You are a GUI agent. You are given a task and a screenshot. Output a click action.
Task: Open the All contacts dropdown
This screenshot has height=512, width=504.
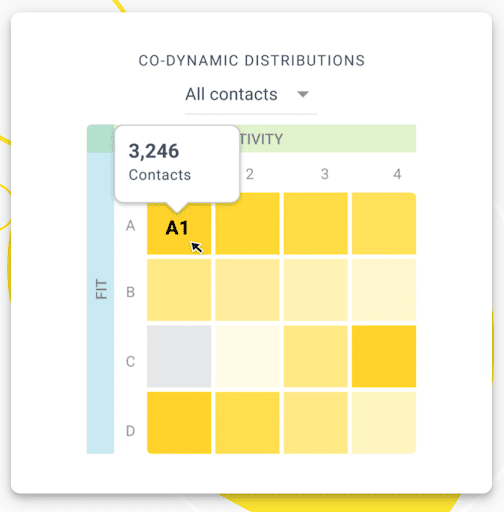(251, 95)
